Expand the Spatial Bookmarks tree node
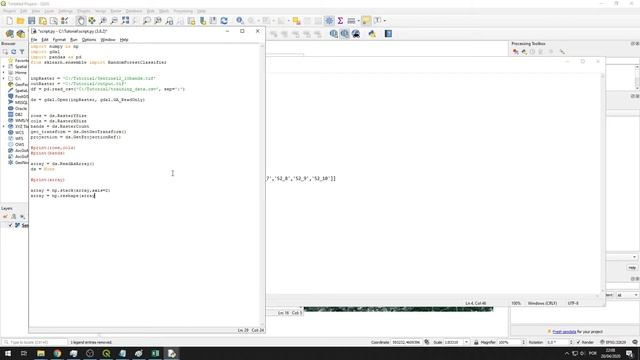Image resolution: width=640 pixels, height=360 pixels. [4, 67]
